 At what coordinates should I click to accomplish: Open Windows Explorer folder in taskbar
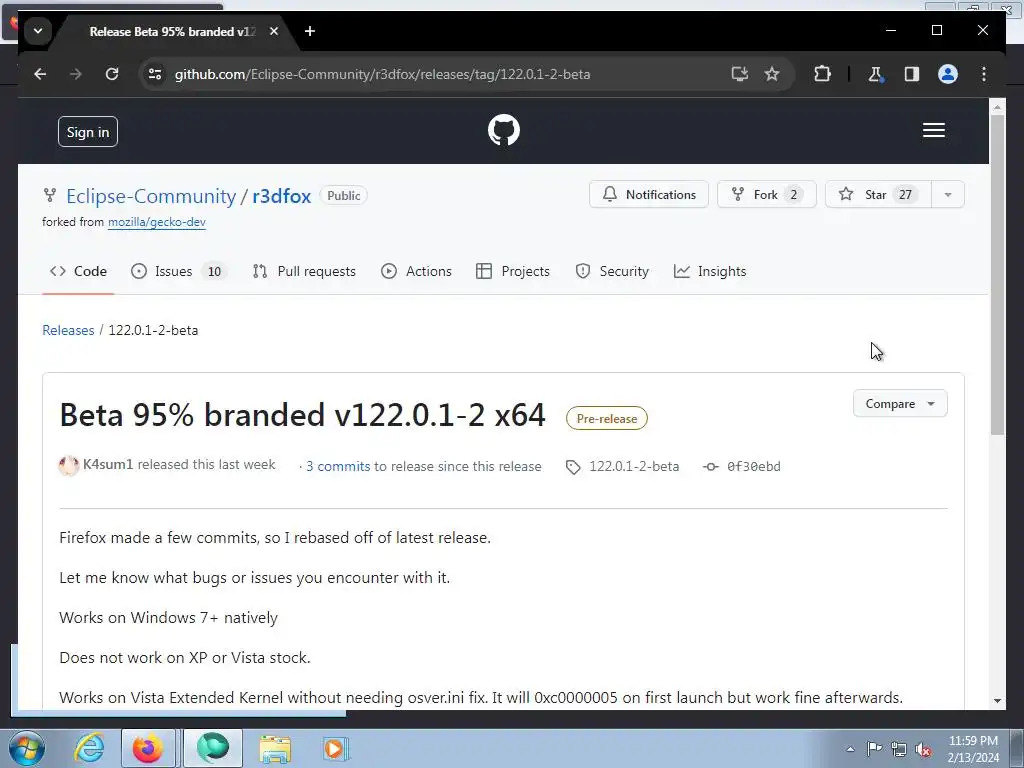275,748
